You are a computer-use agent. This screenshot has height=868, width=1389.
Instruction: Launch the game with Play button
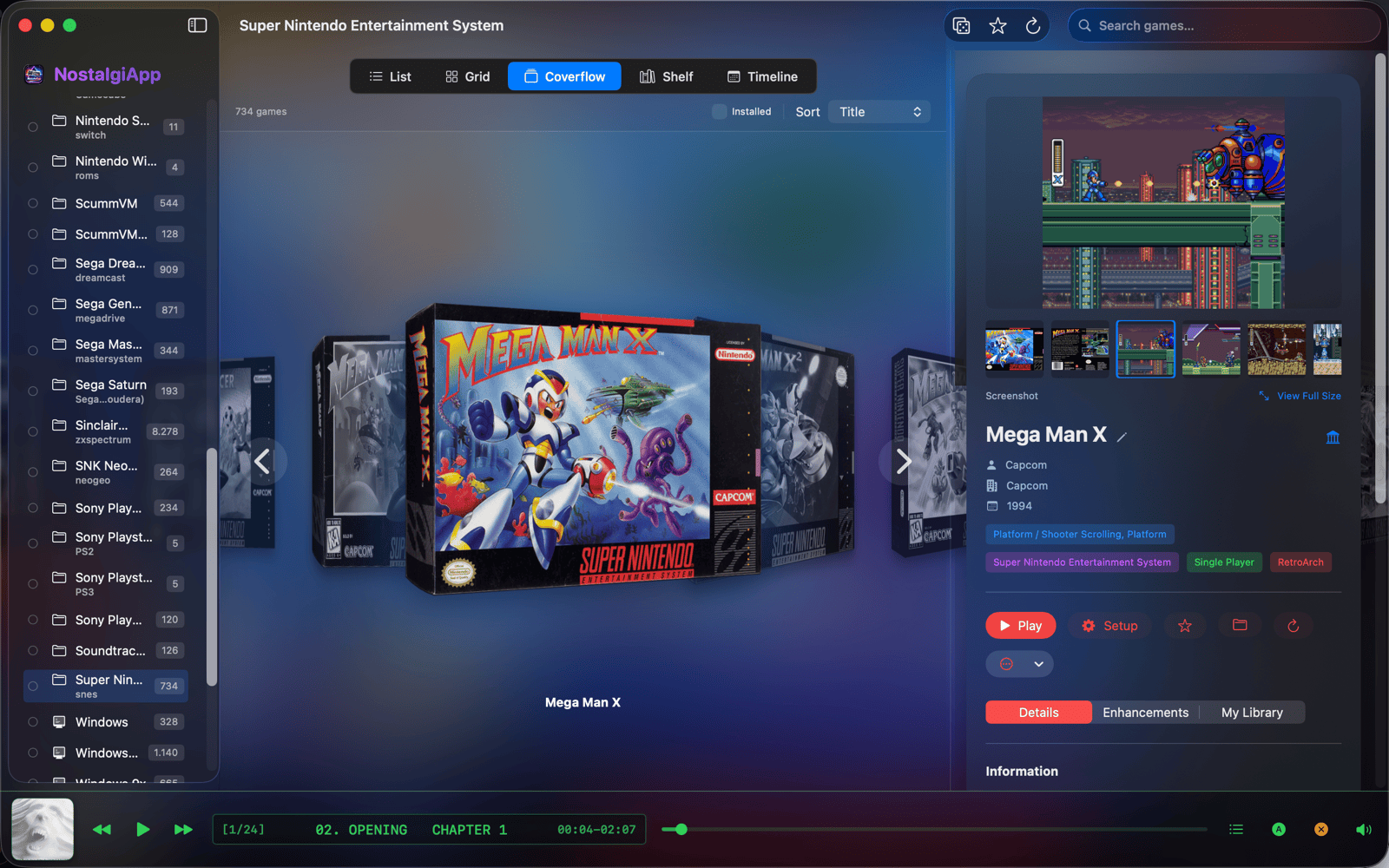tap(1021, 626)
